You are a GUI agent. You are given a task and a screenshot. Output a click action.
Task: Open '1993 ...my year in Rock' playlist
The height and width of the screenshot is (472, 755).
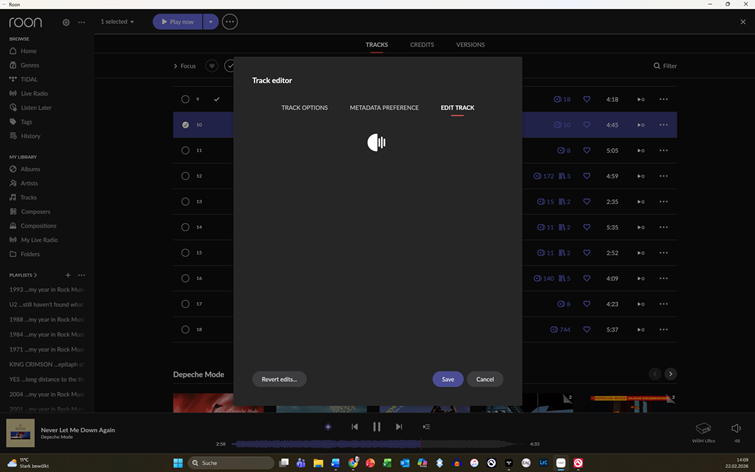tap(46, 289)
